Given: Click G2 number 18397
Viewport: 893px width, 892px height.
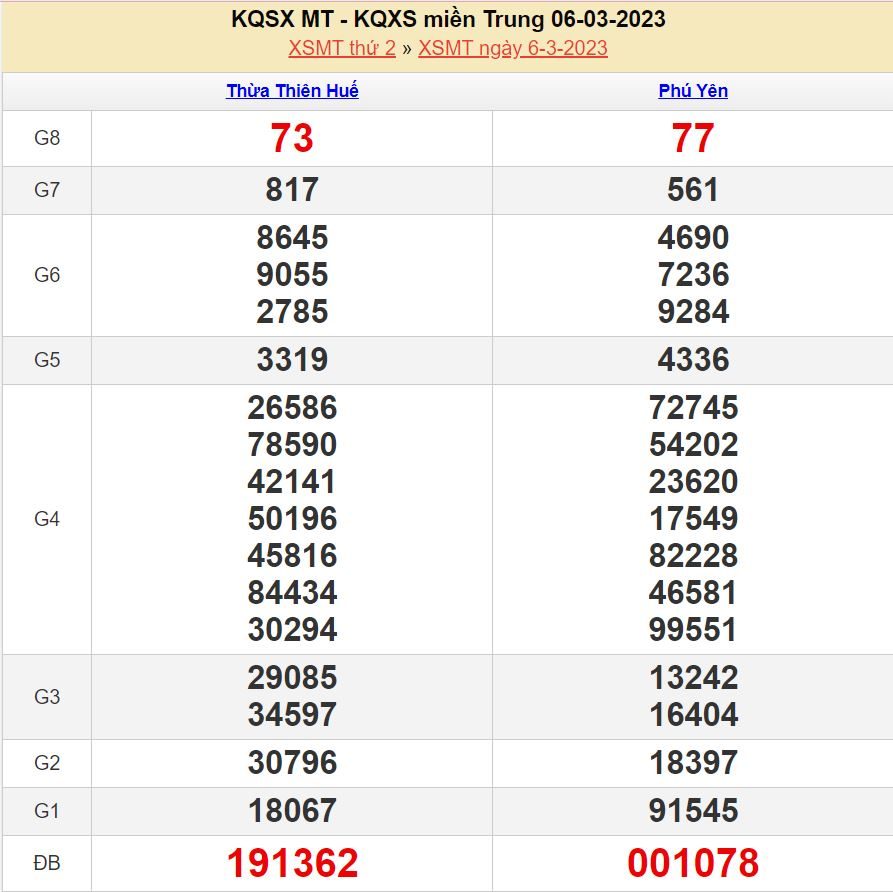Looking at the screenshot, I should point(693,763).
